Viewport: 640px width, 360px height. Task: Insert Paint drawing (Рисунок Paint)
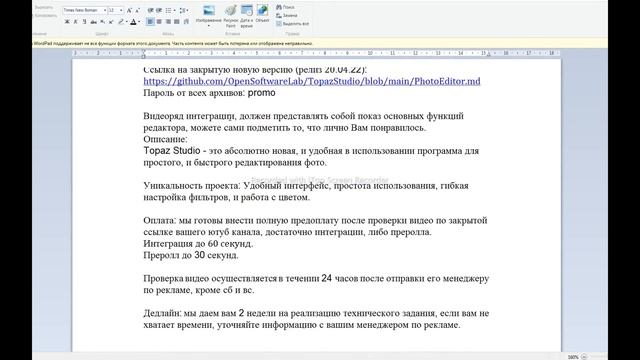231,16
